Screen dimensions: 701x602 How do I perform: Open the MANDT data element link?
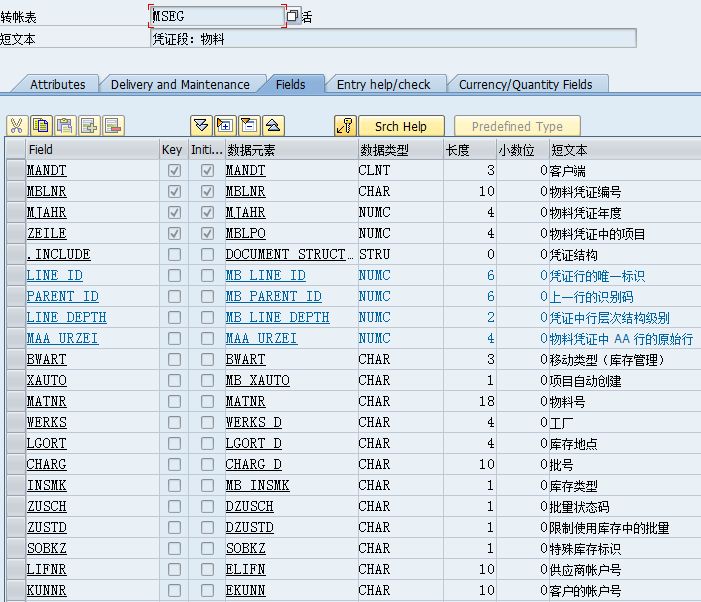245,170
